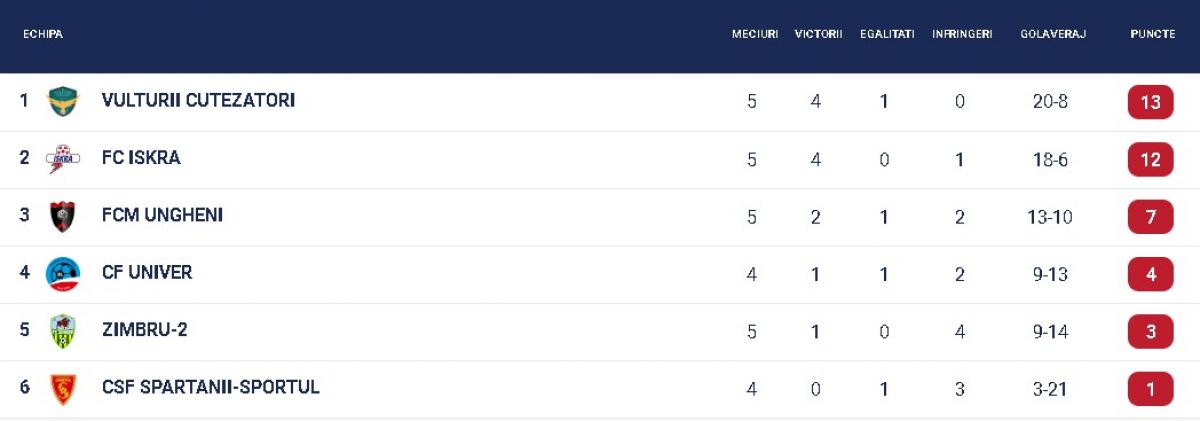
Task: Select the CF Univer team name
Action: click(x=147, y=272)
